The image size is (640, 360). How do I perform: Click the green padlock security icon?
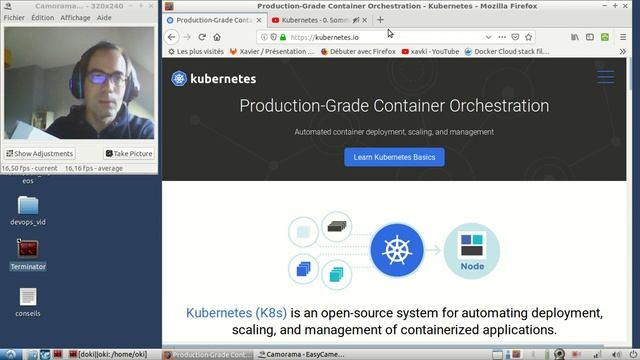click(x=283, y=37)
